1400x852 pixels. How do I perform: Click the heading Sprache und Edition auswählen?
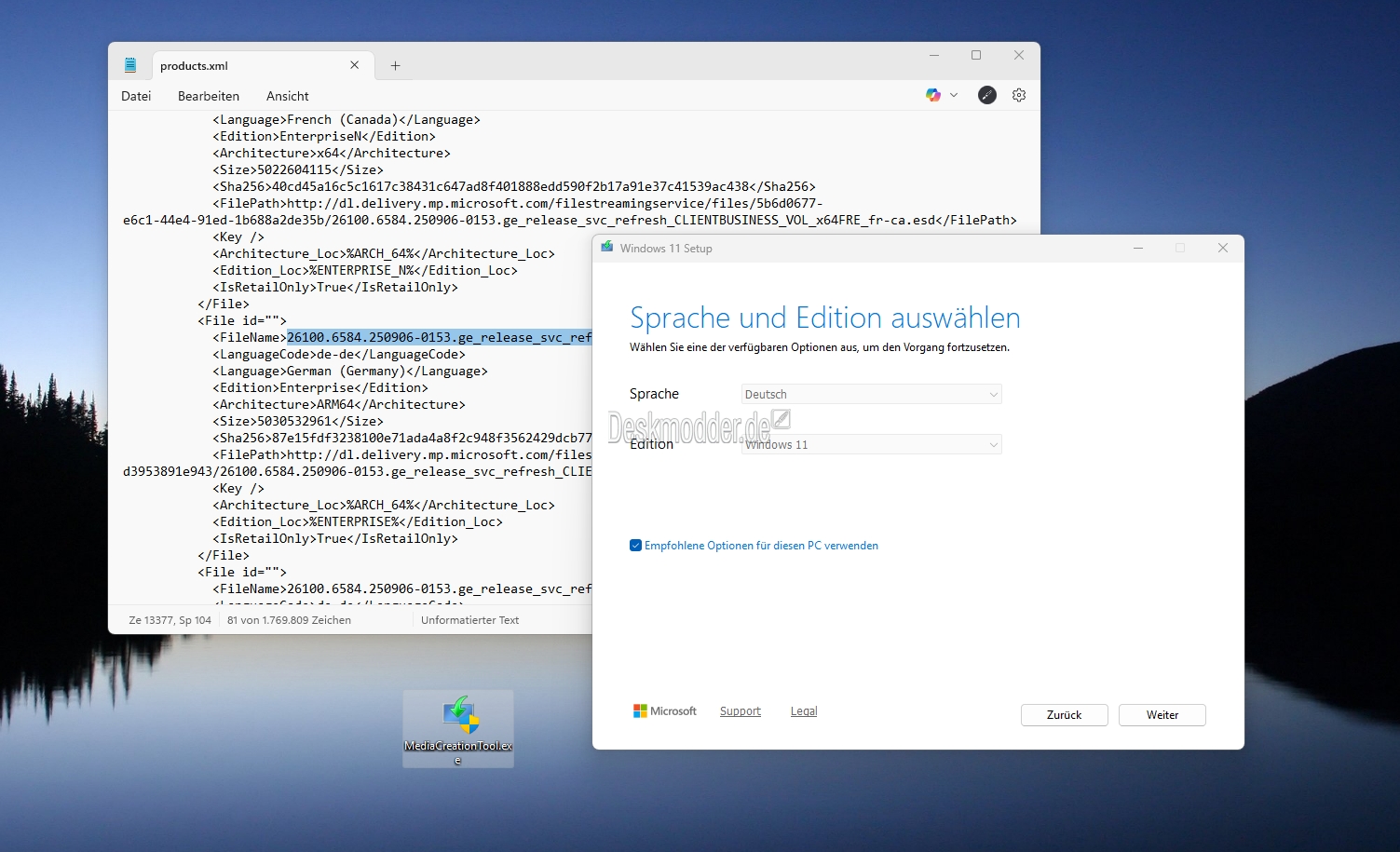pos(825,318)
